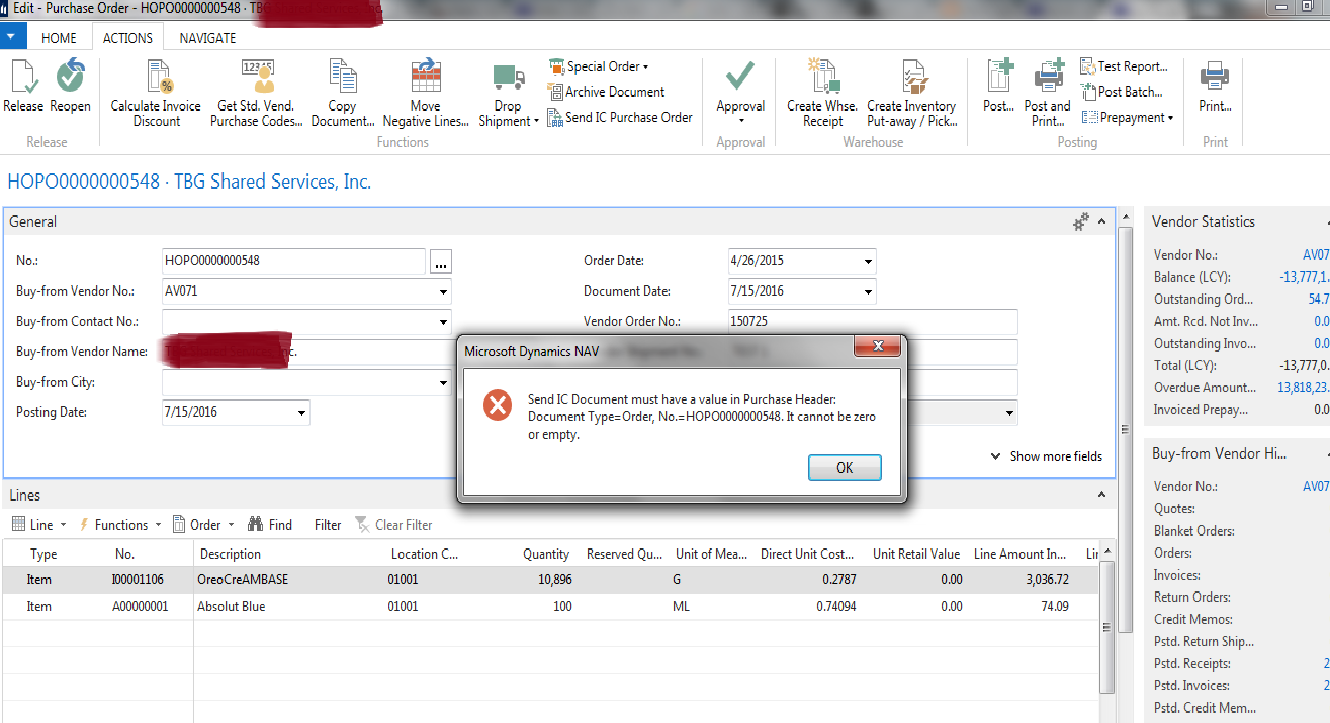Click Create Whse. Receipt icon
This screenshot has height=723, width=1330.
tap(822, 93)
